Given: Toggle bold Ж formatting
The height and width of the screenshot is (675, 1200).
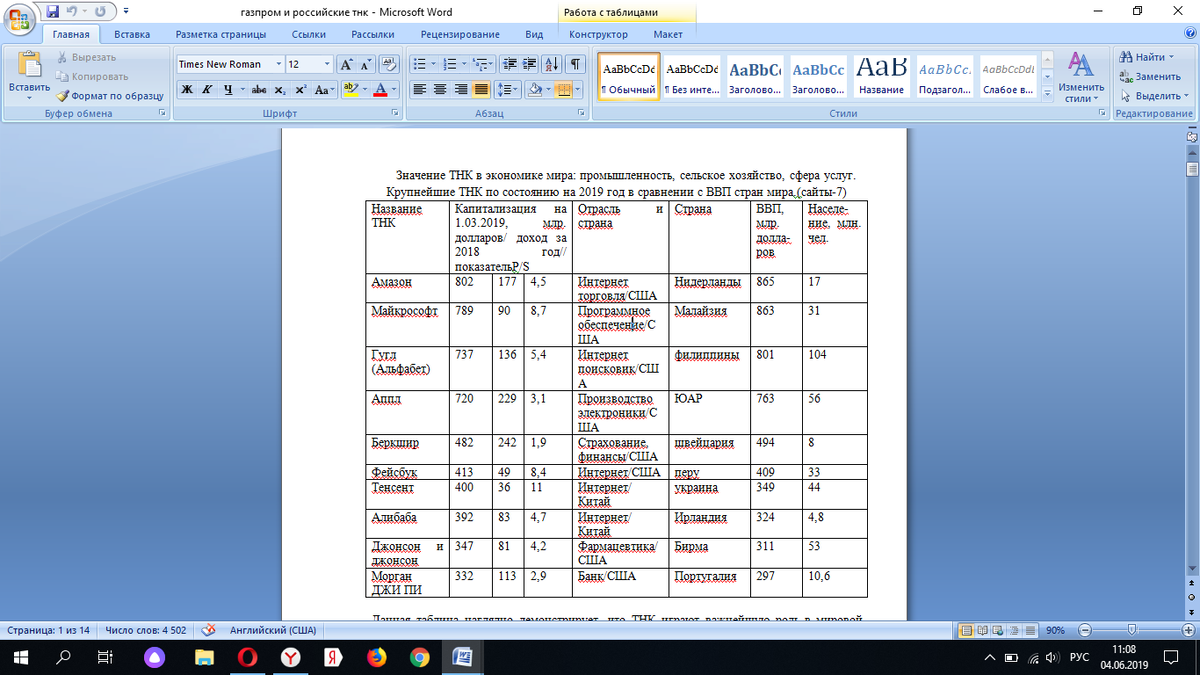Looking at the screenshot, I should click(187, 90).
